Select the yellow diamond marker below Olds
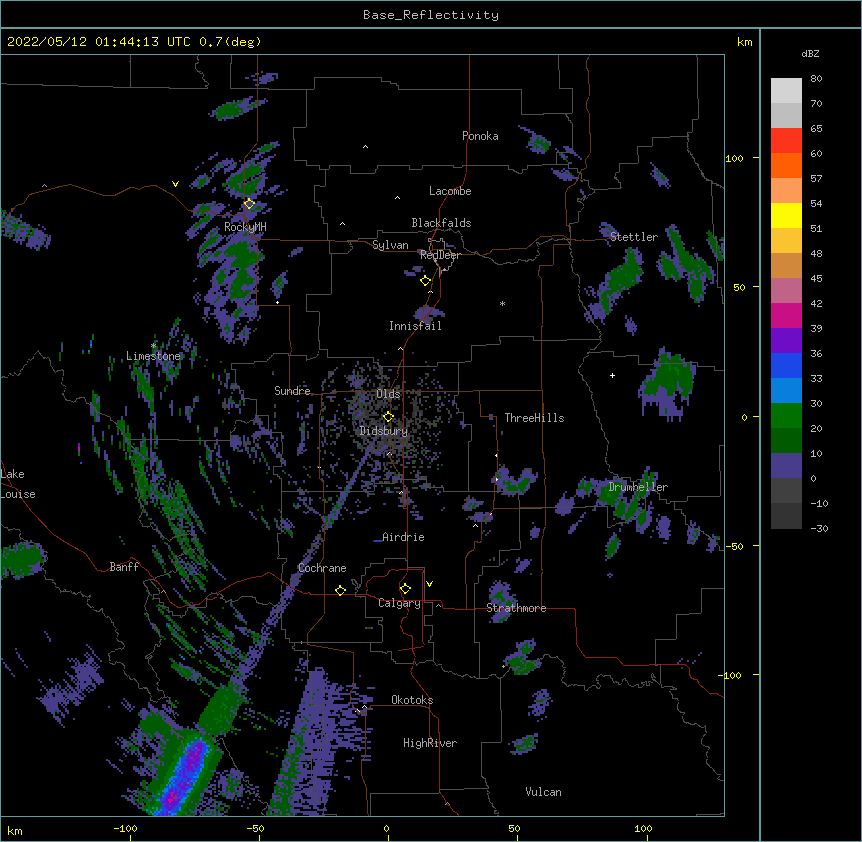Image resolution: width=862 pixels, height=842 pixels. [x=388, y=417]
